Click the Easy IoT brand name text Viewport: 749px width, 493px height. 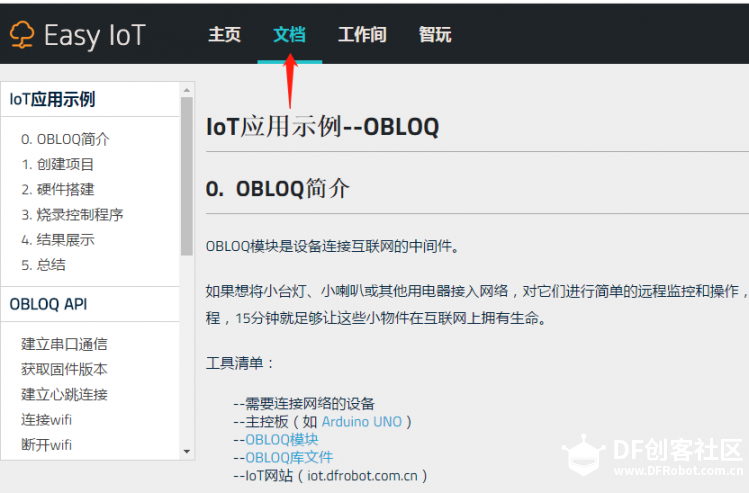(95, 36)
